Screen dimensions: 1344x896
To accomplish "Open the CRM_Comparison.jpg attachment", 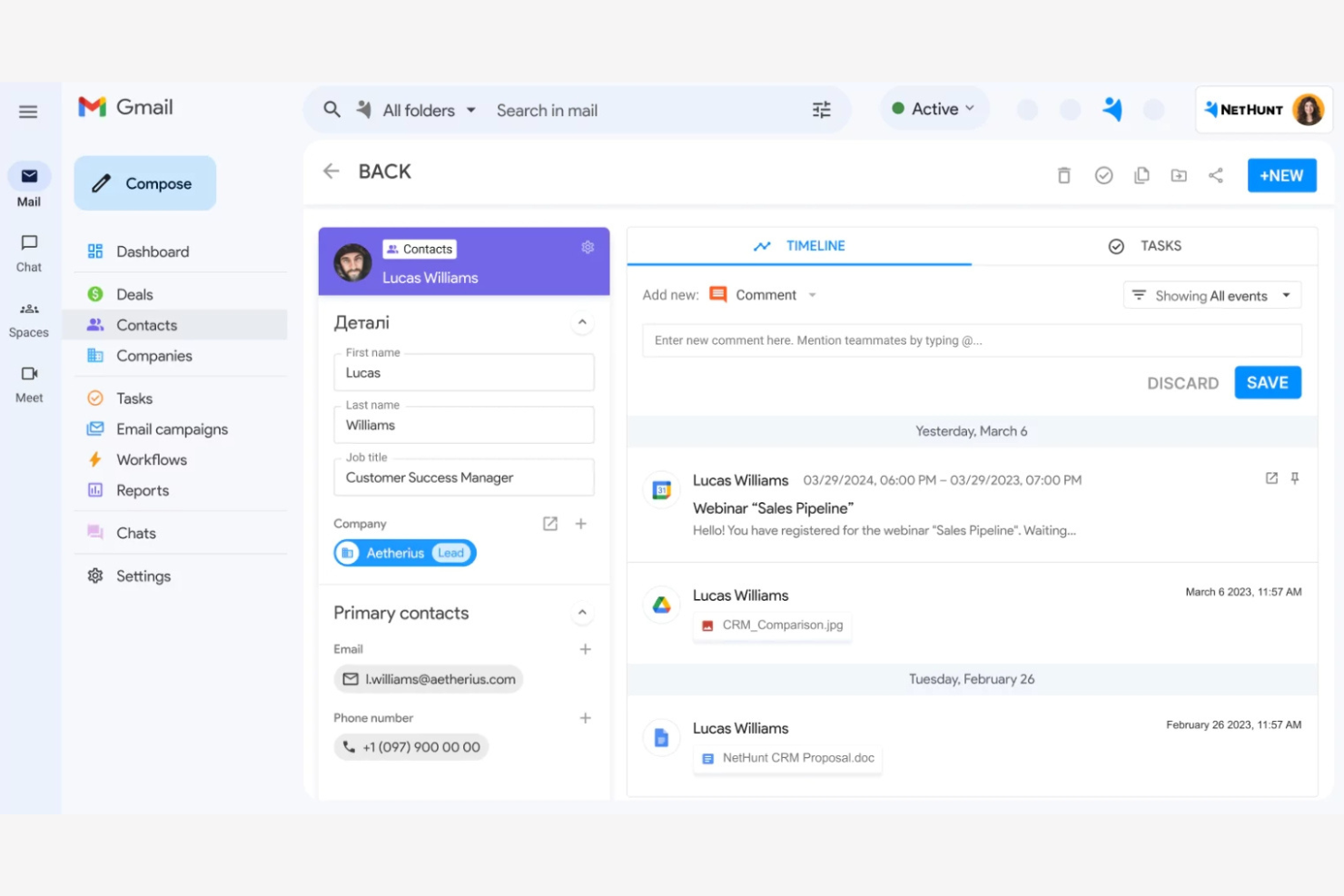I will click(773, 625).
